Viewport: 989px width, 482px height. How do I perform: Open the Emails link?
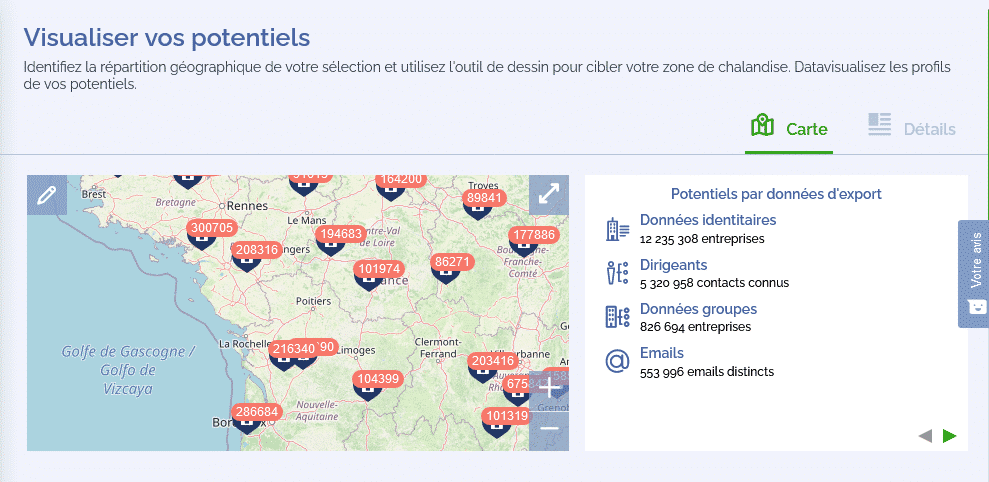click(661, 353)
